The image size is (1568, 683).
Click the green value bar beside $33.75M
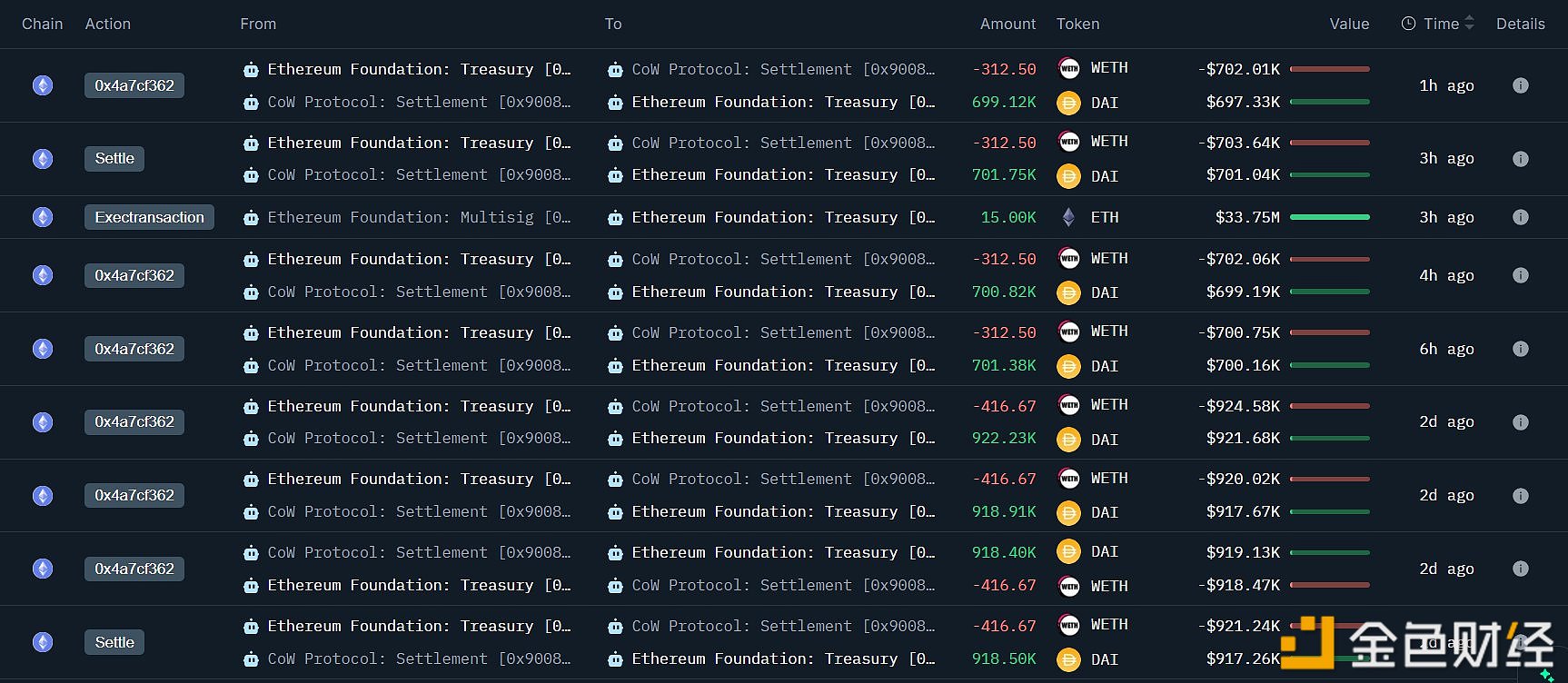coord(1329,217)
